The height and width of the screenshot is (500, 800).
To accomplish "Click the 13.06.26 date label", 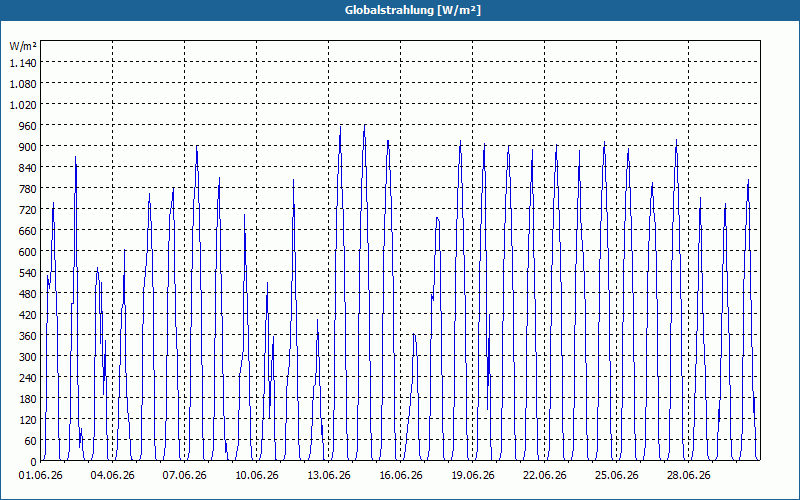I will coord(329,476).
